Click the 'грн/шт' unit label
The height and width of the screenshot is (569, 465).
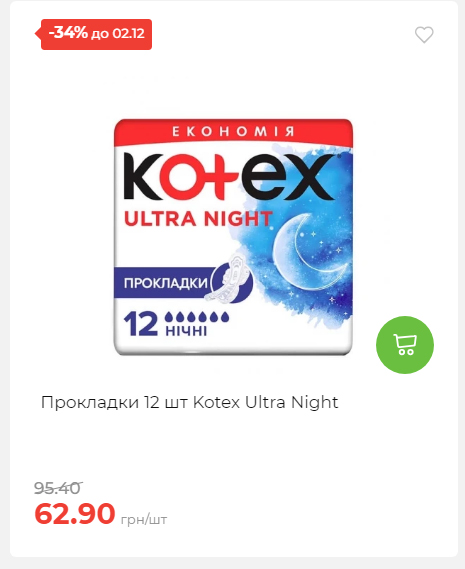click(144, 520)
